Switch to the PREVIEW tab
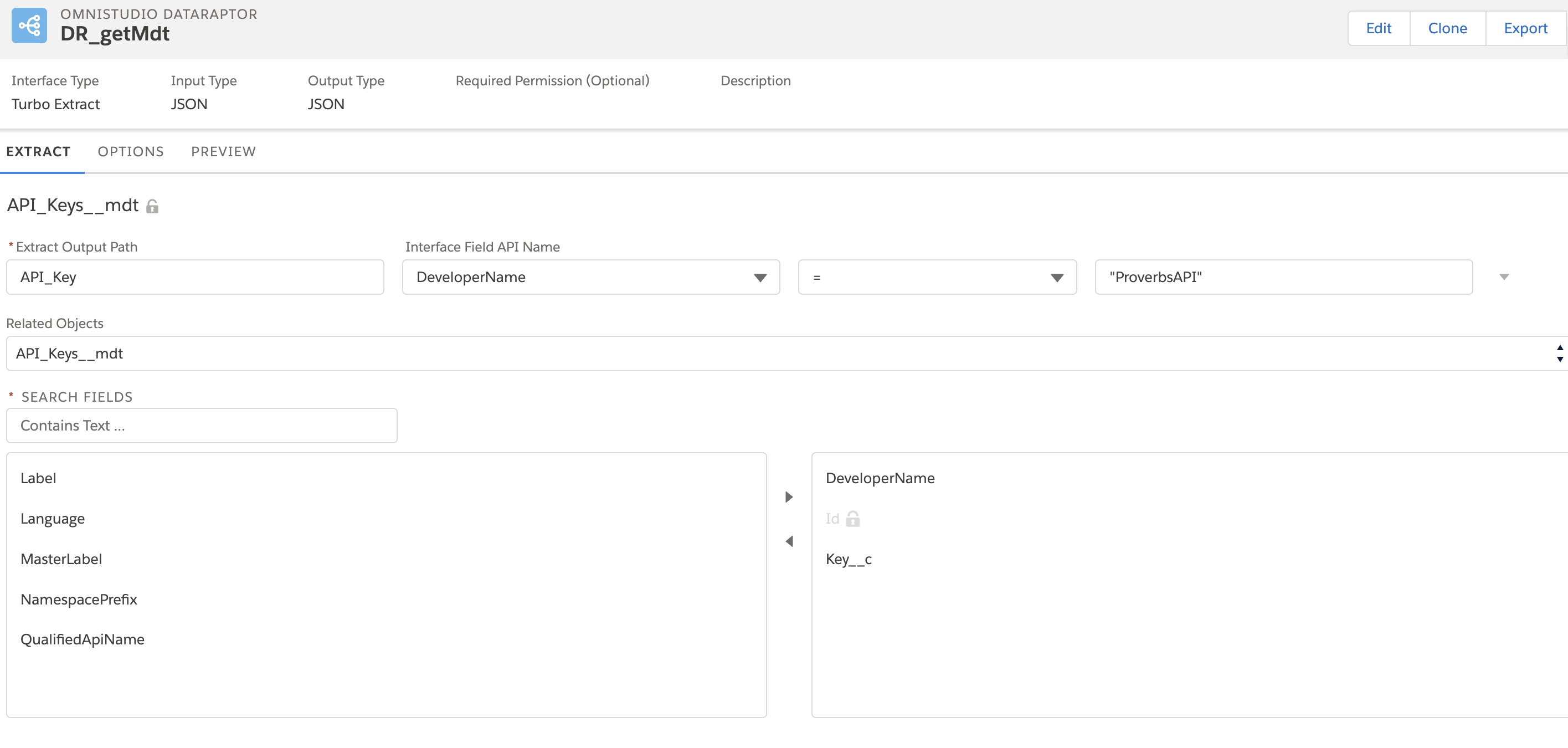The image size is (1568, 748). pos(223,152)
